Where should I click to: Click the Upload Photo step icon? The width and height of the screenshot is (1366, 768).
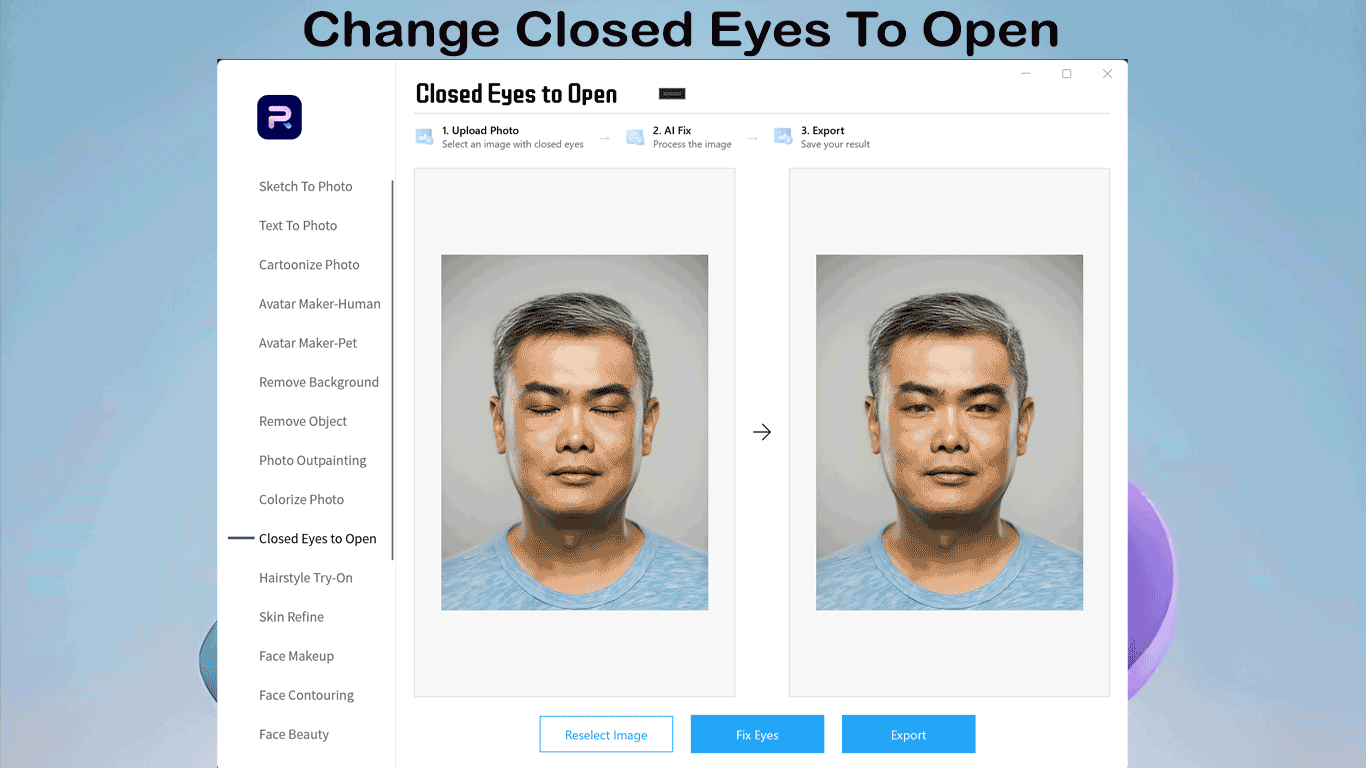point(425,137)
